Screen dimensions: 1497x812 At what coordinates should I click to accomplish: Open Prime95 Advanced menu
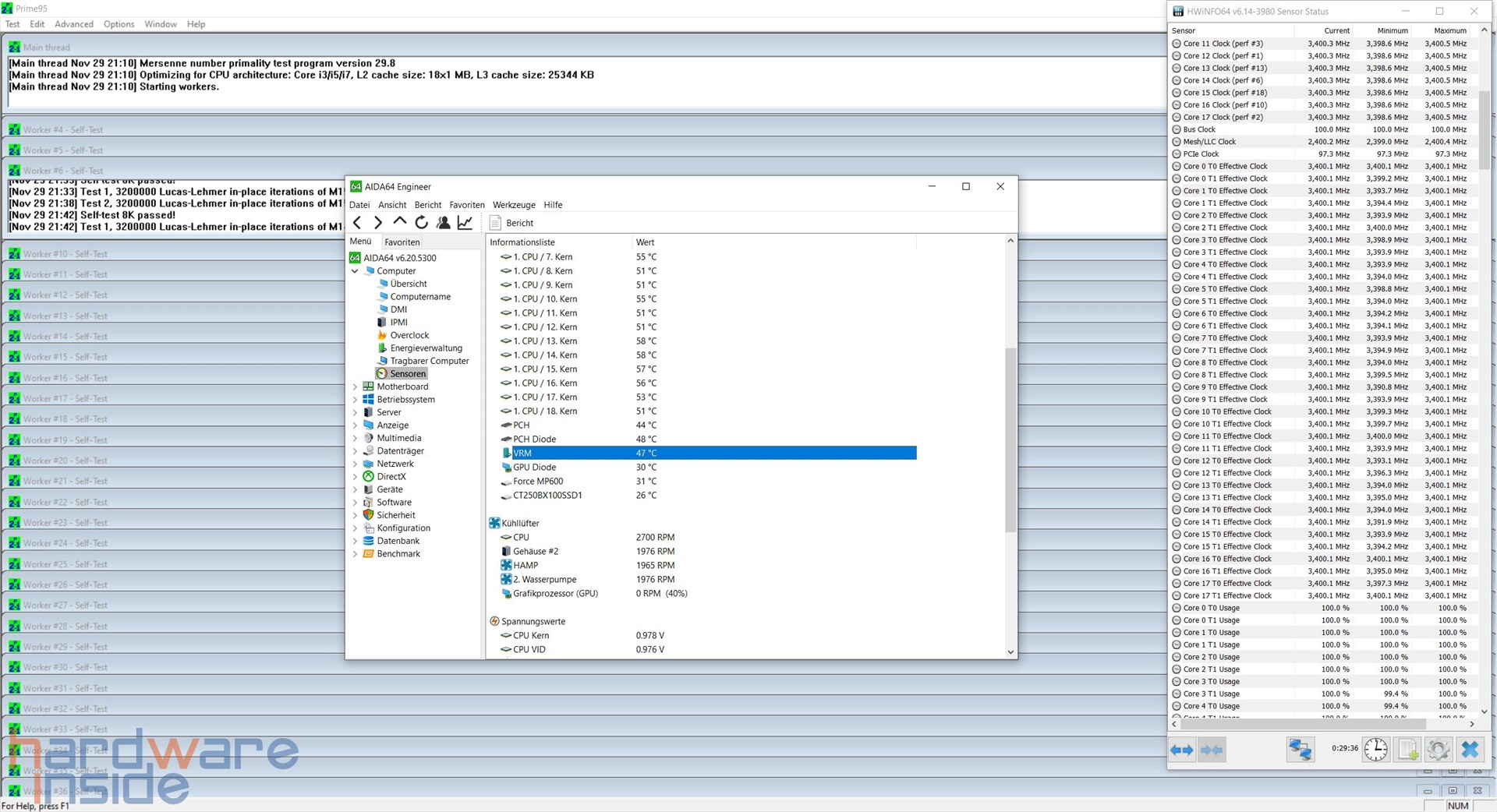coord(74,24)
